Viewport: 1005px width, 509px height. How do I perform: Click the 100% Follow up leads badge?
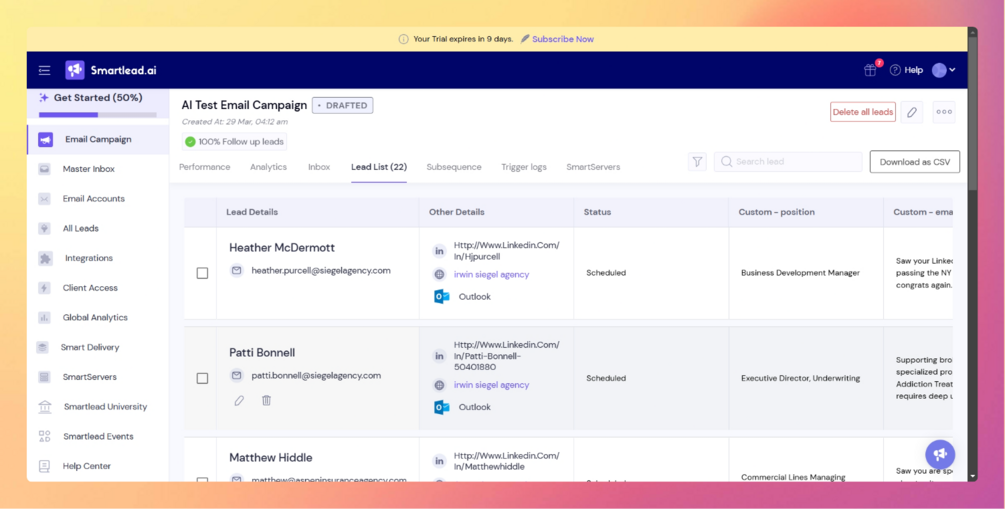pos(235,142)
